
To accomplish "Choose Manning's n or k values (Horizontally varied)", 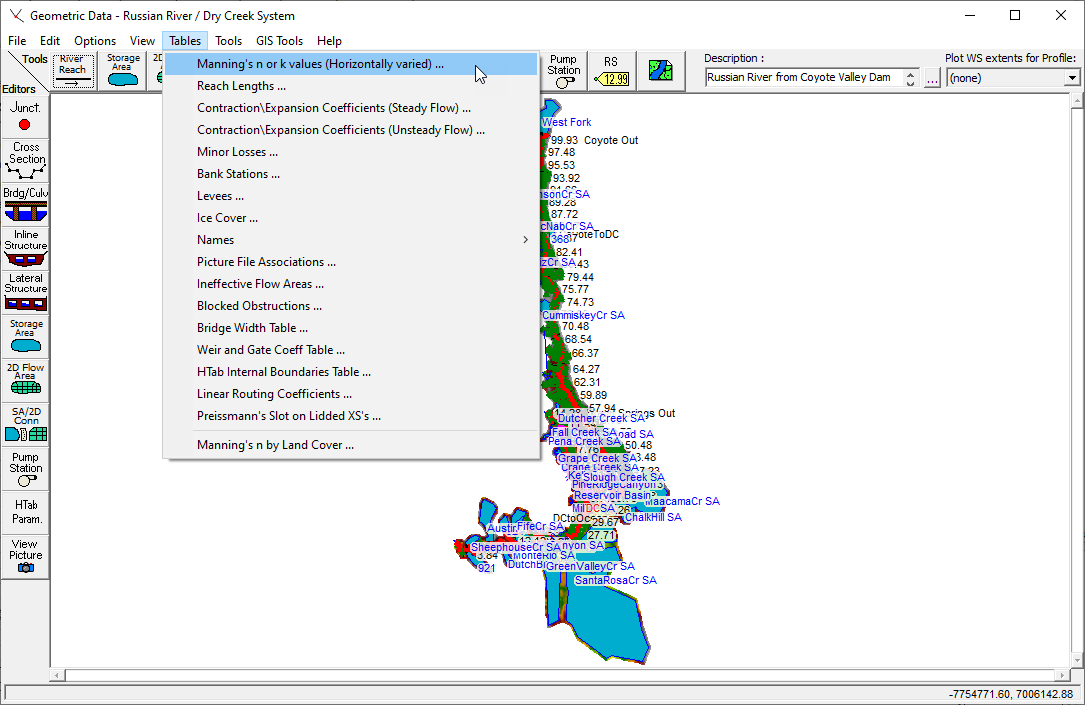I will tap(352, 64).
